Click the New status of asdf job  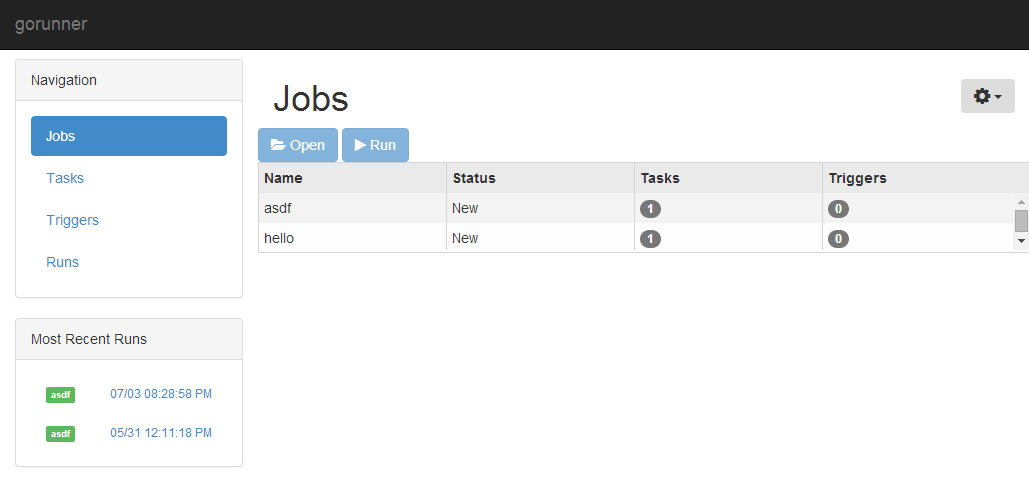click(465, 209)
